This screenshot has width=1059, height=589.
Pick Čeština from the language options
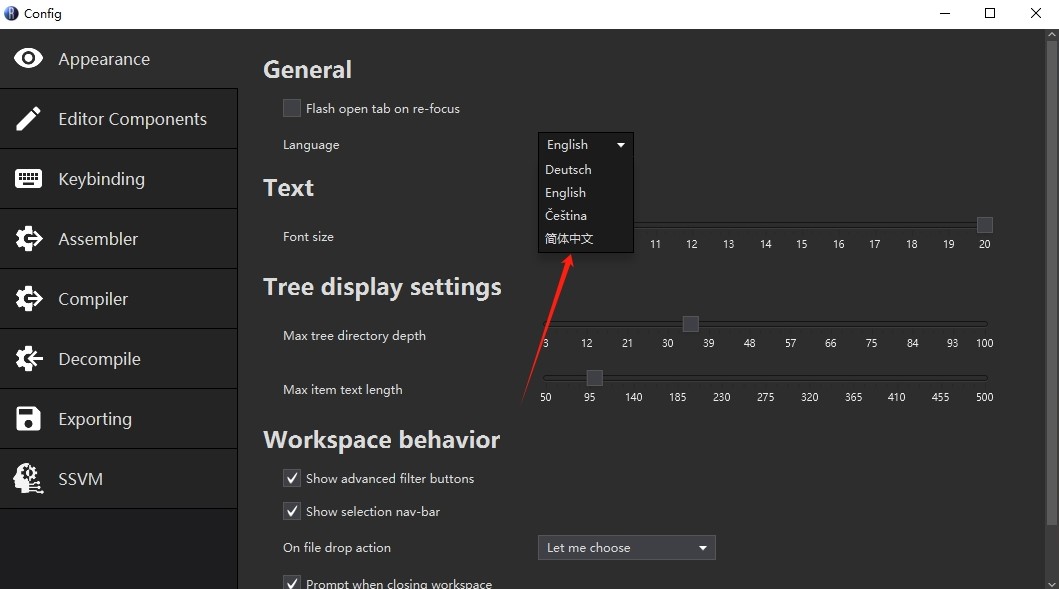[x=566, y=216]
